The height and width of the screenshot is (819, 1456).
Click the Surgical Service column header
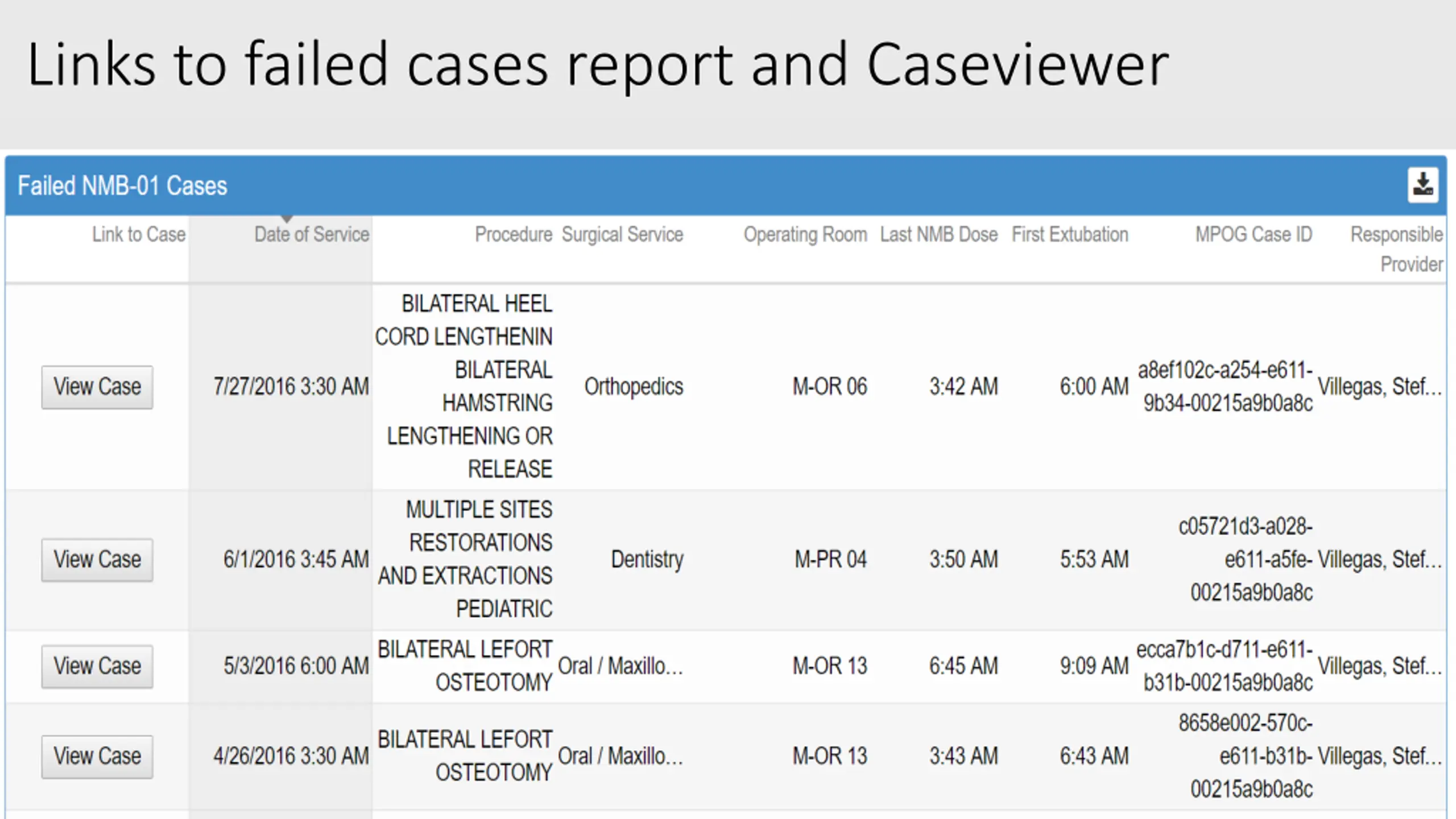[x=622, y=234]
